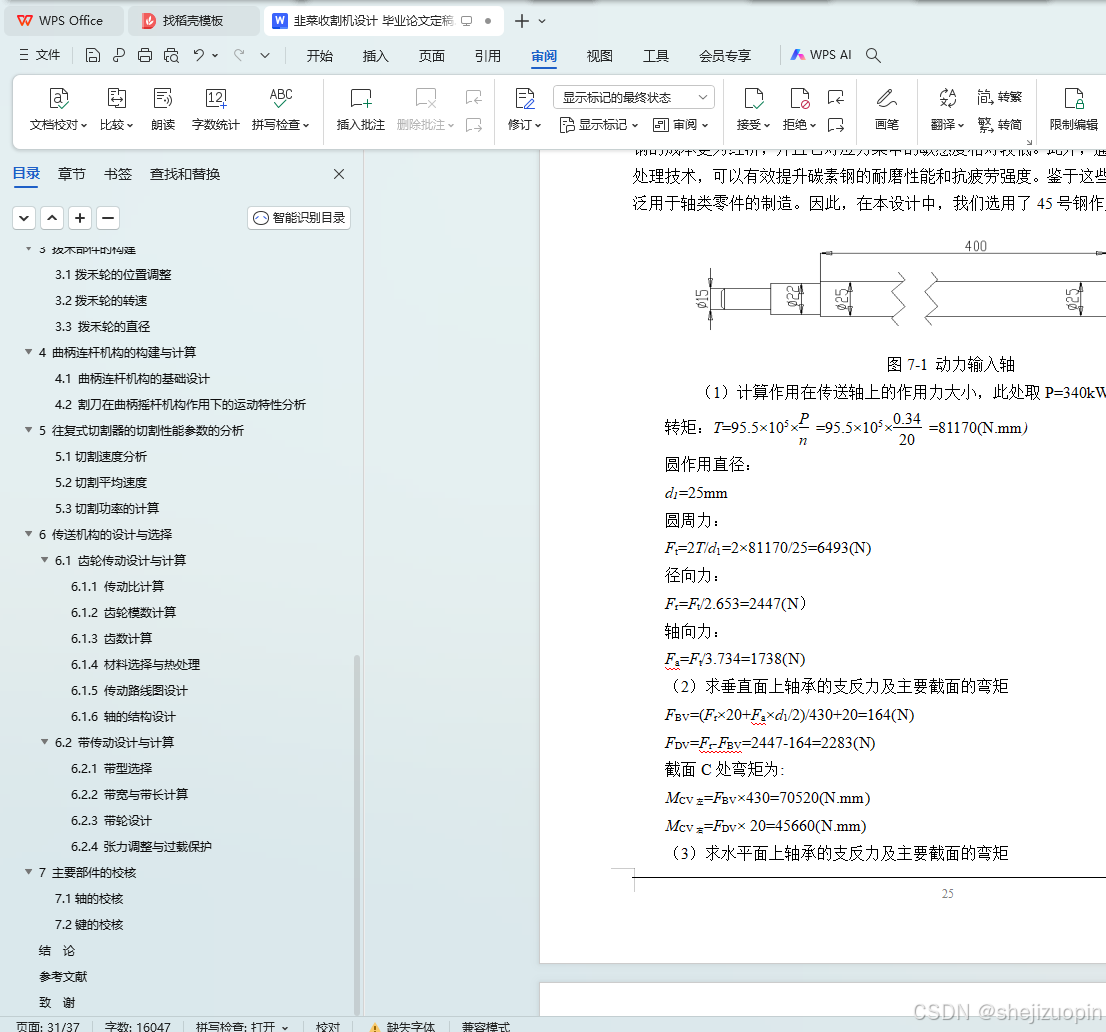Switch to 找稻壳模板 tab
Screen dimensions: 1106x1032
point(193,21)
